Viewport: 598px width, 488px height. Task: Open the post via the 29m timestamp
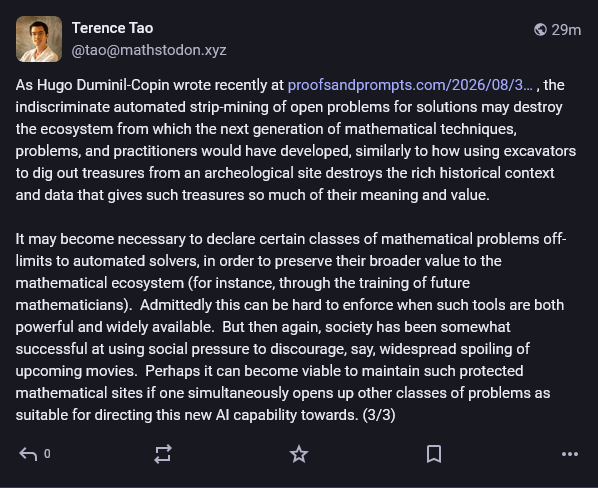click(x=566, y=30)
